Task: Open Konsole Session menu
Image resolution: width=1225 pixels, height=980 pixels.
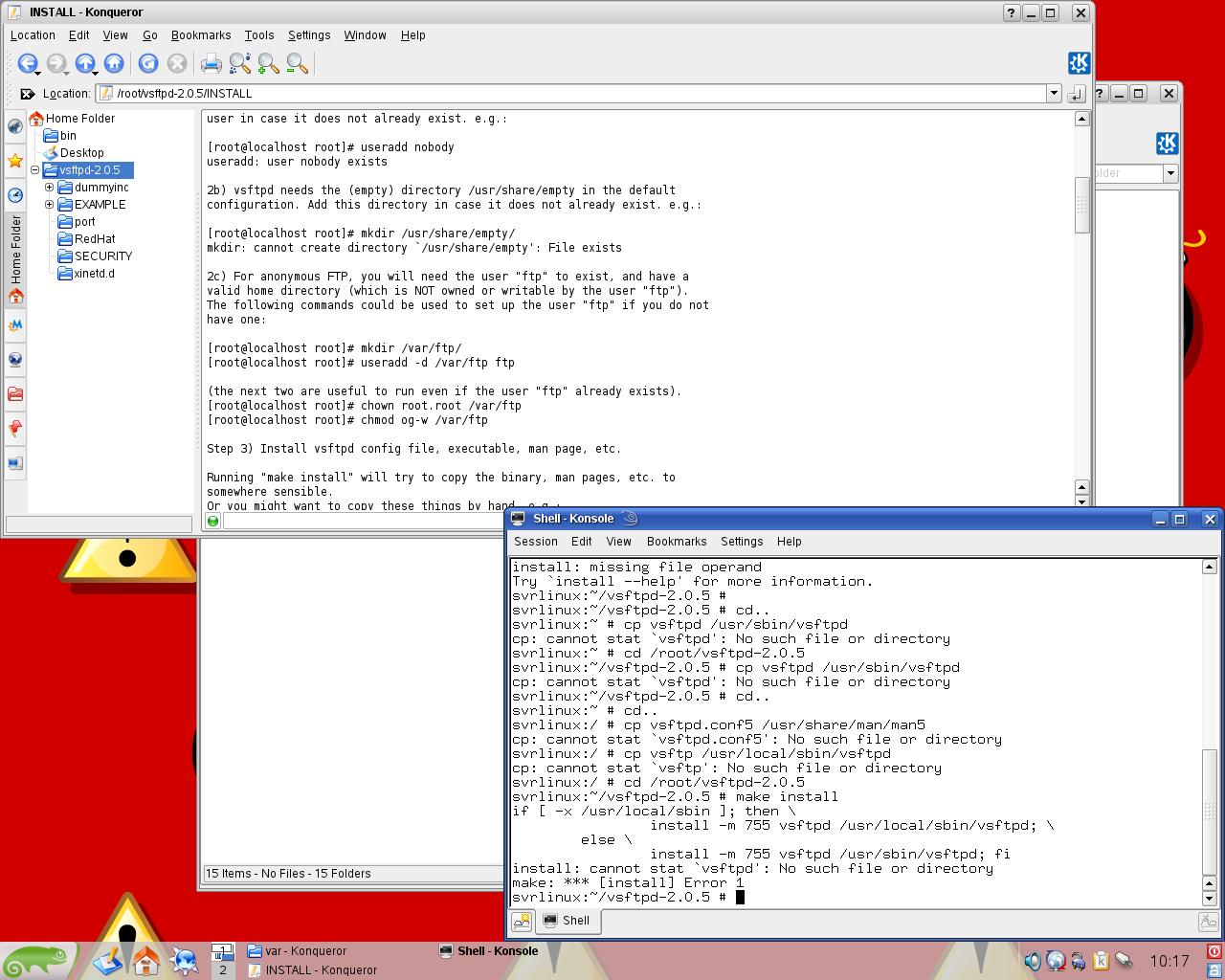Action: (x=536, y=542)
